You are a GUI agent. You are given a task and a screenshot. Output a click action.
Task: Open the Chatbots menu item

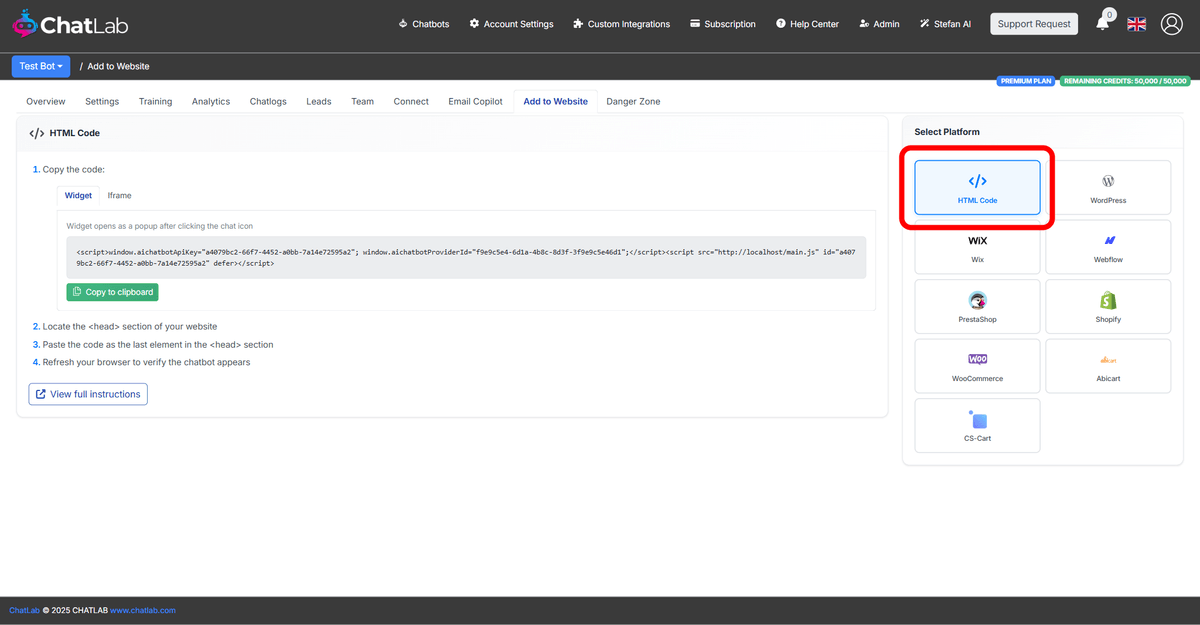(x=424, y=24)
